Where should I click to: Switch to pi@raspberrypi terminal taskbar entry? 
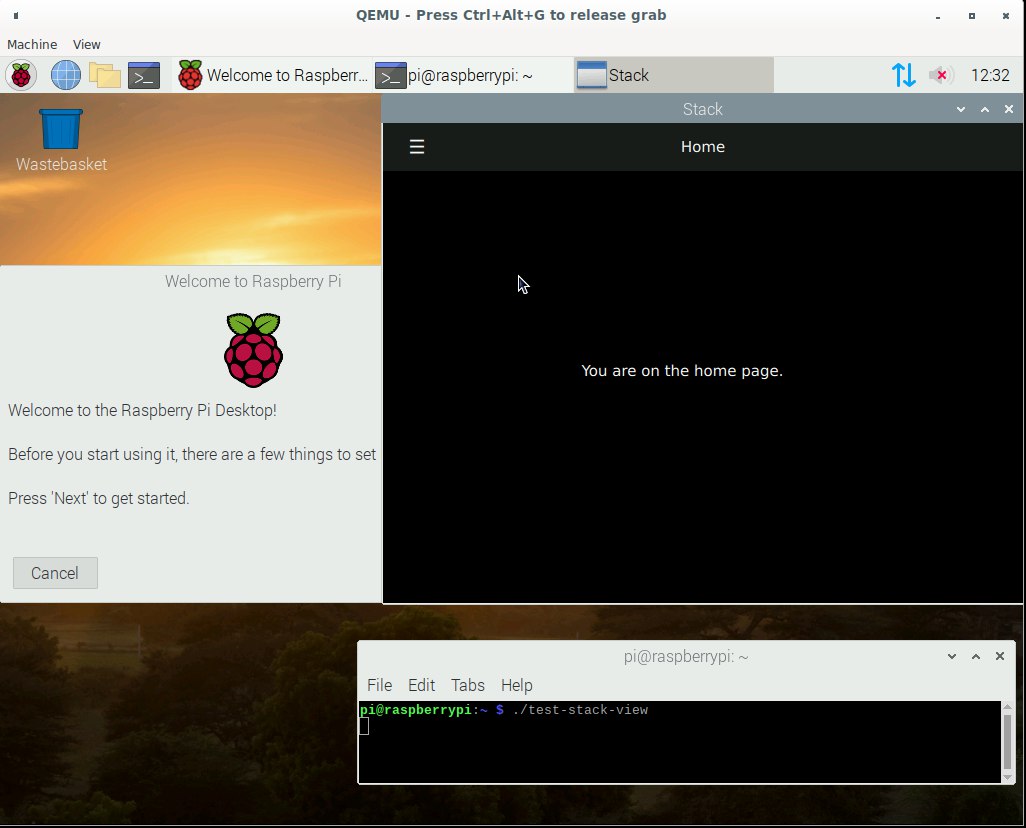472,75
